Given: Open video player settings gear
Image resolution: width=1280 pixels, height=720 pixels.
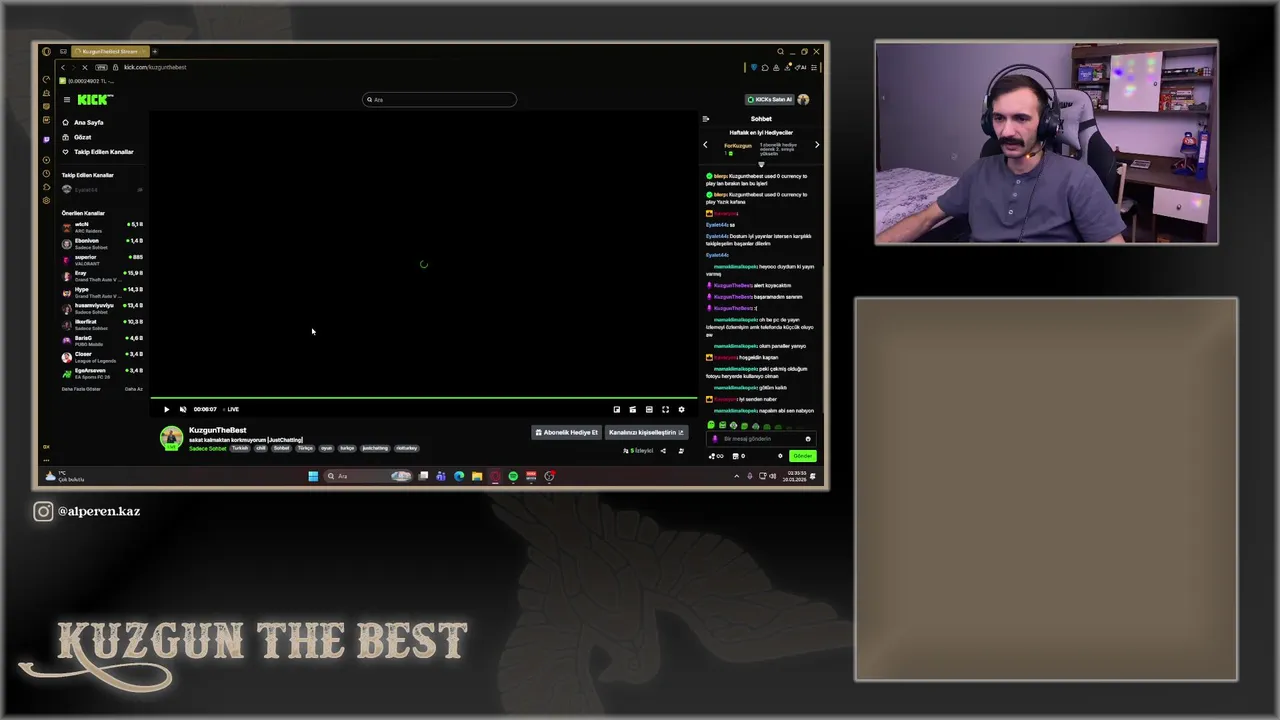Looking at the screenshot, I should (x=682, y=409).
